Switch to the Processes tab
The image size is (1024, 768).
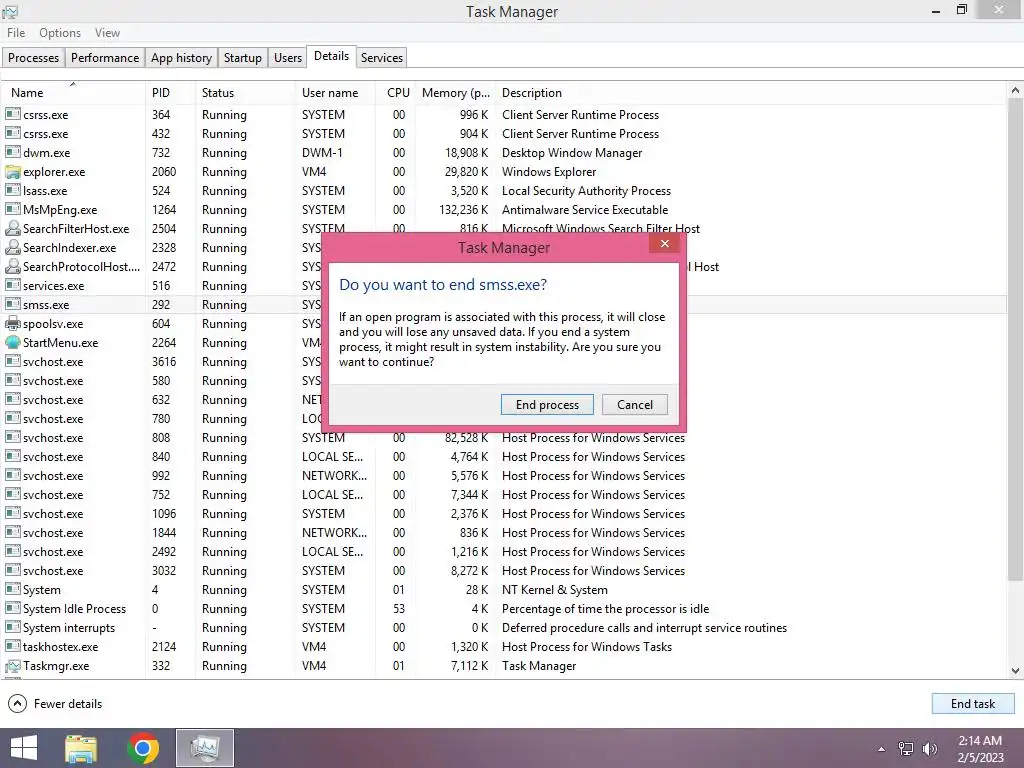coord(33,57)
